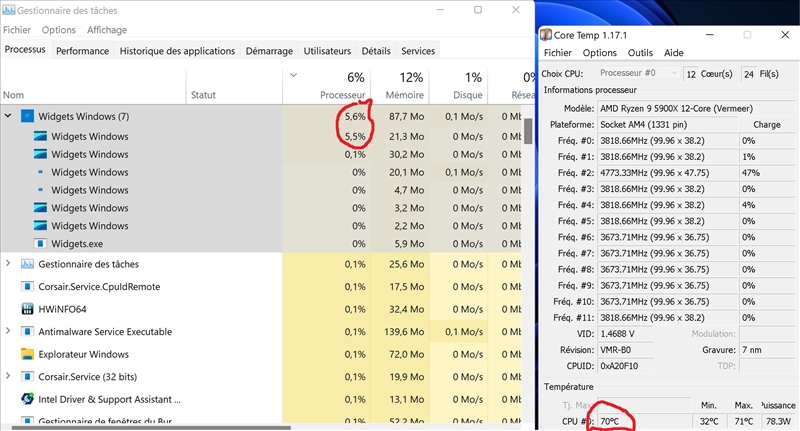Image resolution: width=800 pixels, height=431 pixels.
Task: Click the Explorateur Windows folder icon
Action: 27,354
